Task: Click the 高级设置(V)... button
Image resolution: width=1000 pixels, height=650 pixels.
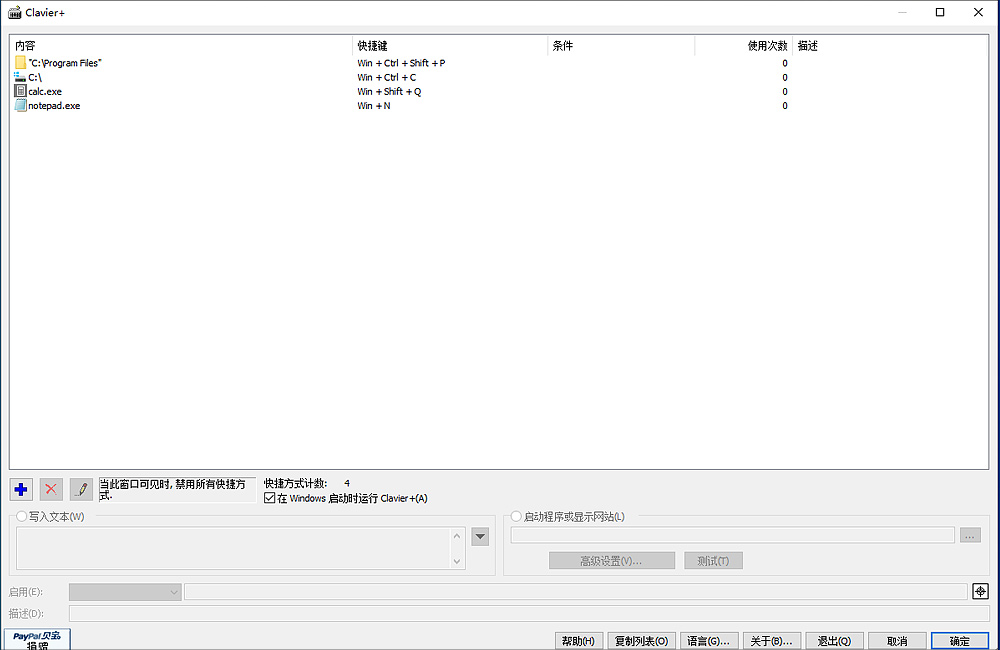Action: coord(612,561)
